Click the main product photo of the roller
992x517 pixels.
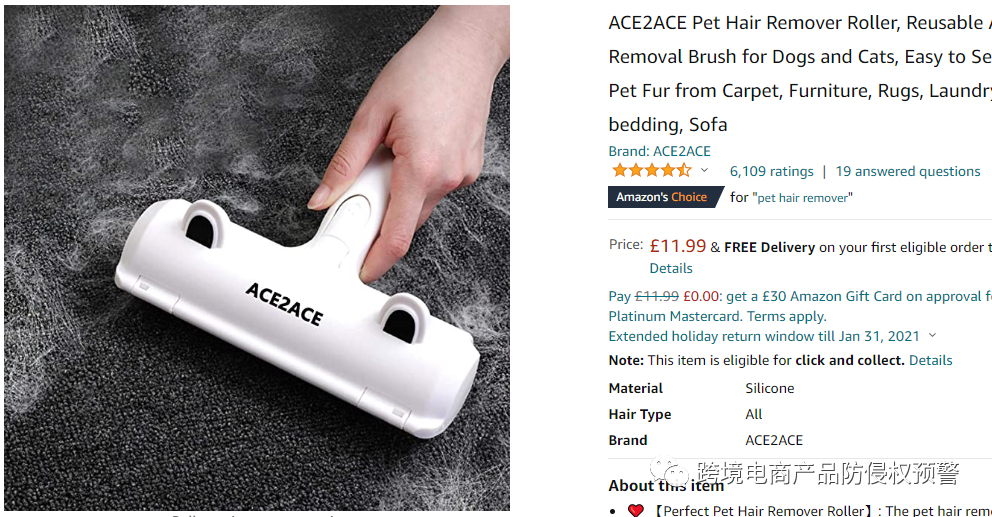pyautogui.click(x=256, y=257)
